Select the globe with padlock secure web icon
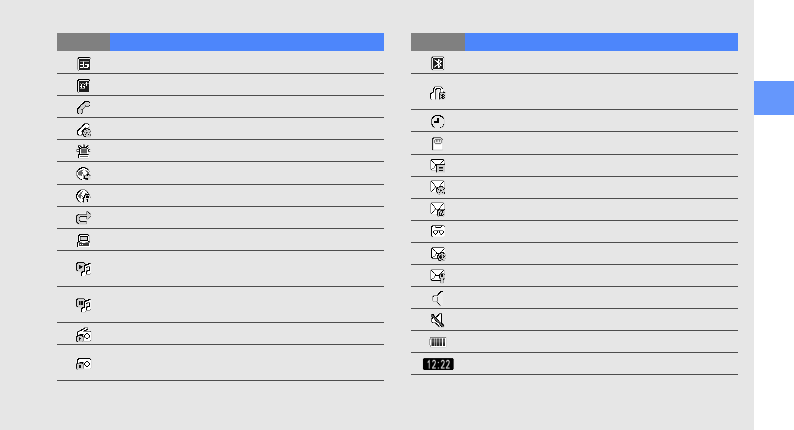Screen dimensions: 794x430 pyautogui.click(x=84, y=196)
